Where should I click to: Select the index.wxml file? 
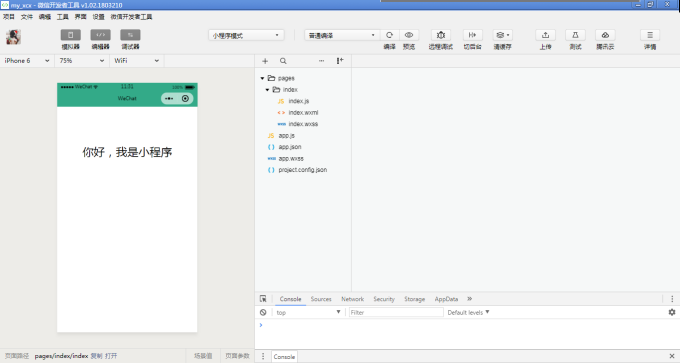303,112
